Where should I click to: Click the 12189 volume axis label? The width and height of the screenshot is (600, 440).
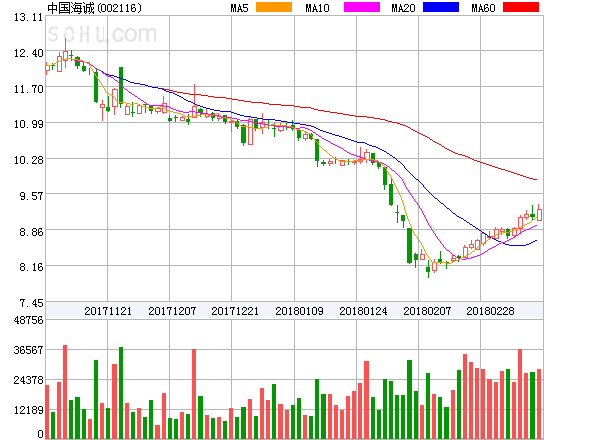tap(28, 410)
